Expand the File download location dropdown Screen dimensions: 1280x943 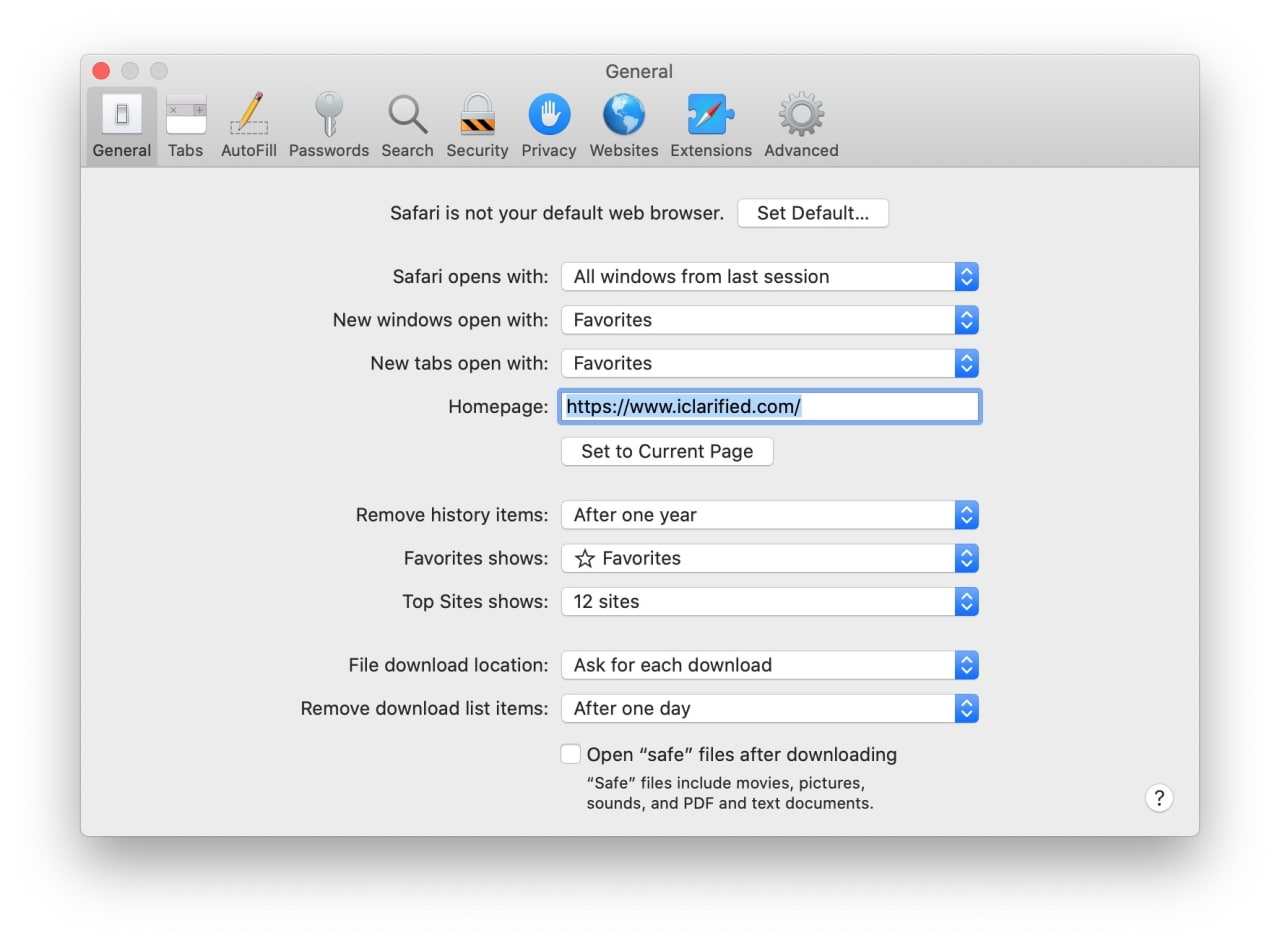(769, 665)
